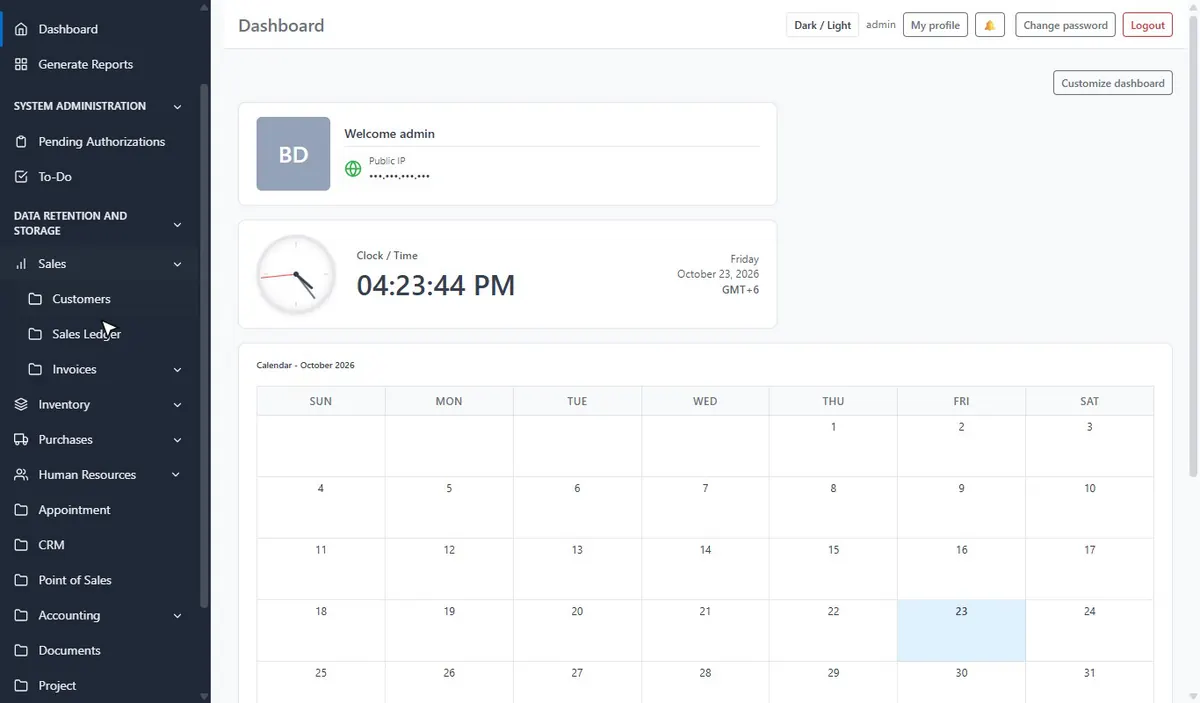The width and height of the screenshot is (1200, 703).
Task: Click the Accounting folder icon
Action: pyautogui.click(x=21, y=616)
